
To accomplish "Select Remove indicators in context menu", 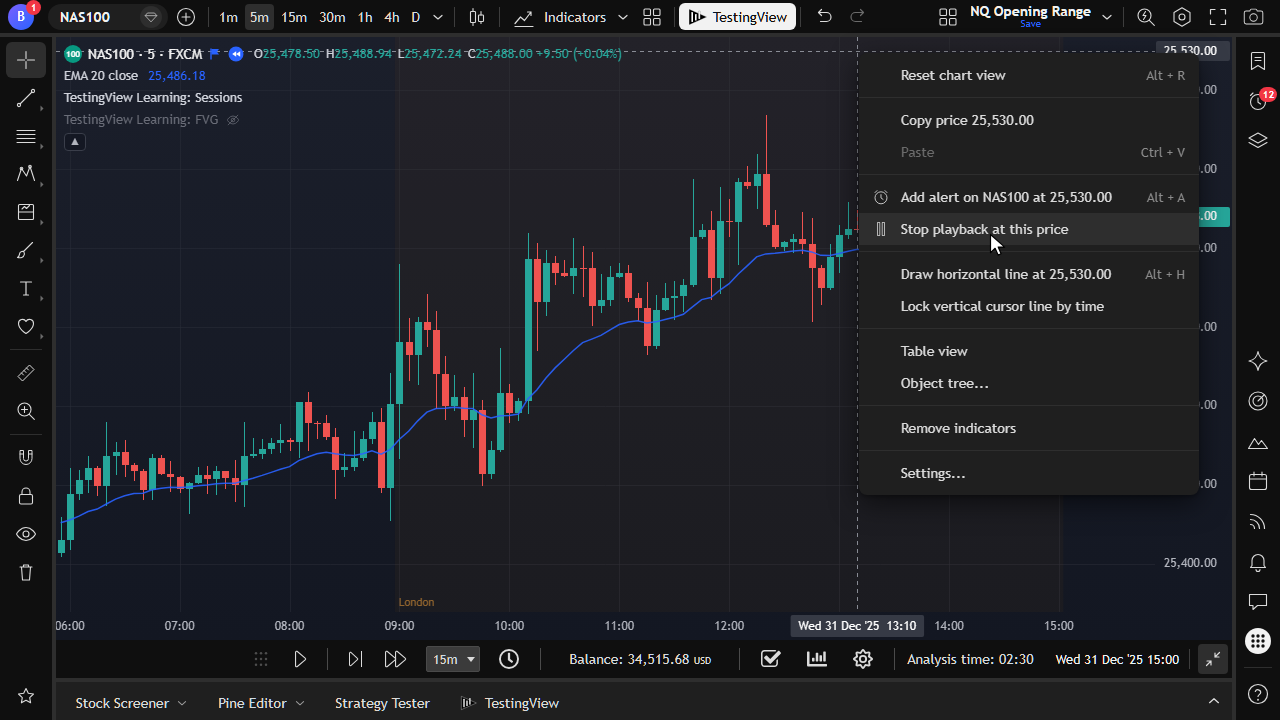I will [1028, 428].
